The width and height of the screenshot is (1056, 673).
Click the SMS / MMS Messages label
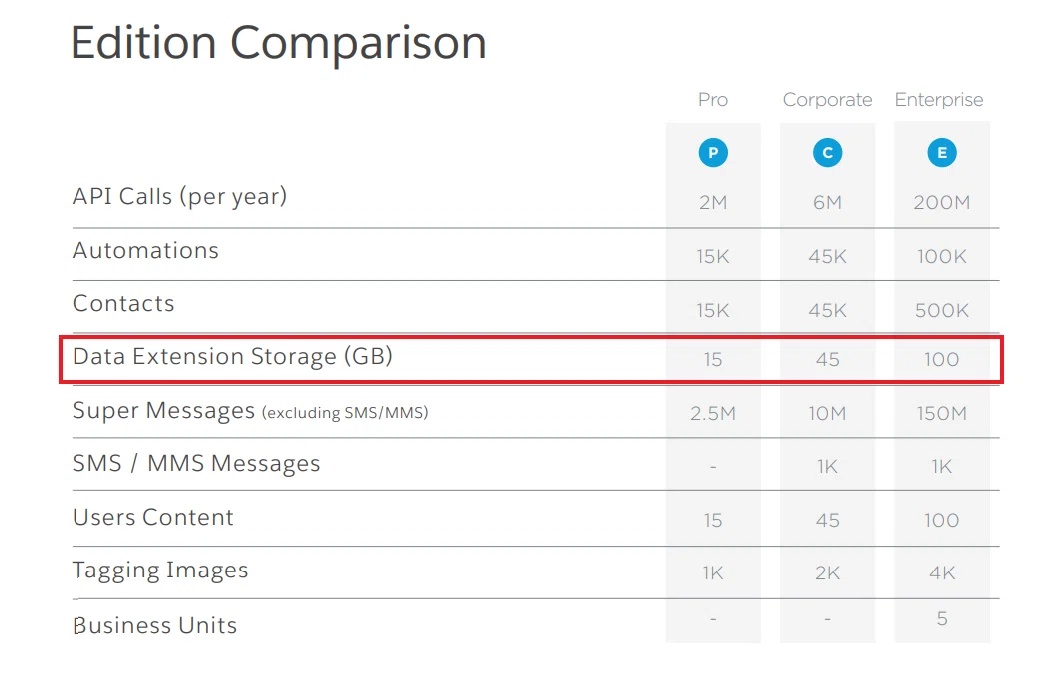[x=196, y=463]
